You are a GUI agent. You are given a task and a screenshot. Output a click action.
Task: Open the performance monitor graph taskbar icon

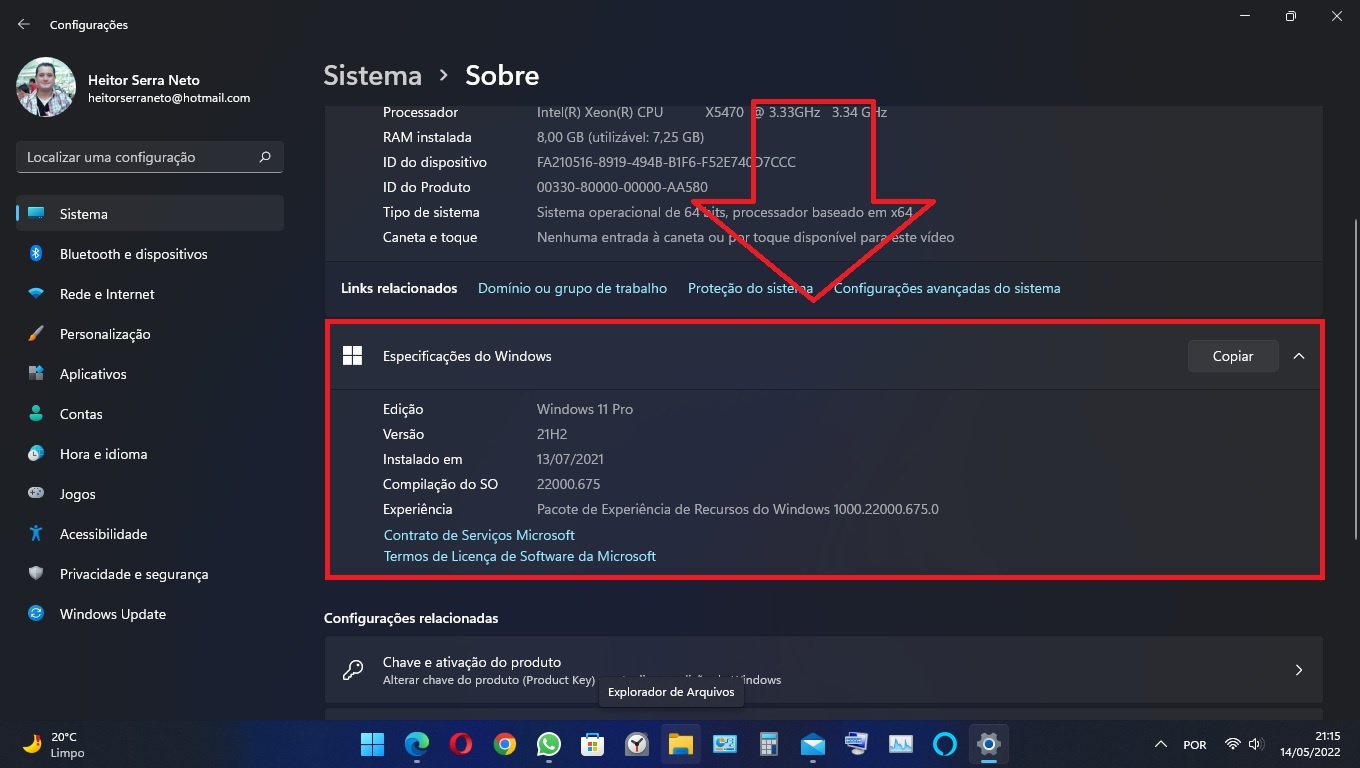pos(901,744)
